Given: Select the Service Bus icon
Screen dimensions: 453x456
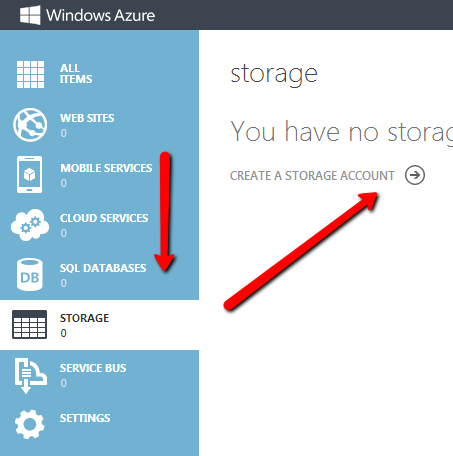Looking at the screenshot, I should coord(30,375).
